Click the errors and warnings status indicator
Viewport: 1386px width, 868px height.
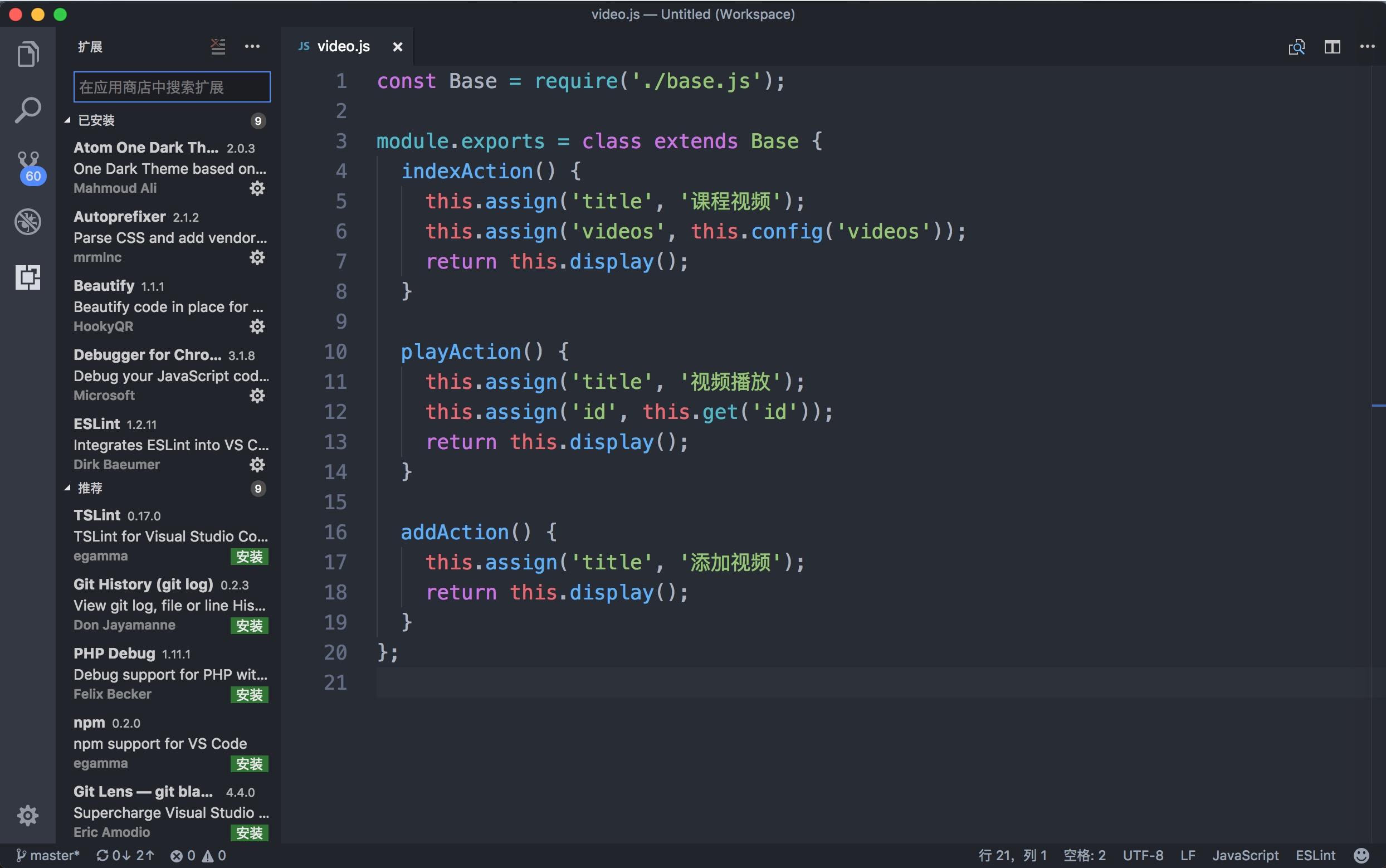tap(198, 855)
